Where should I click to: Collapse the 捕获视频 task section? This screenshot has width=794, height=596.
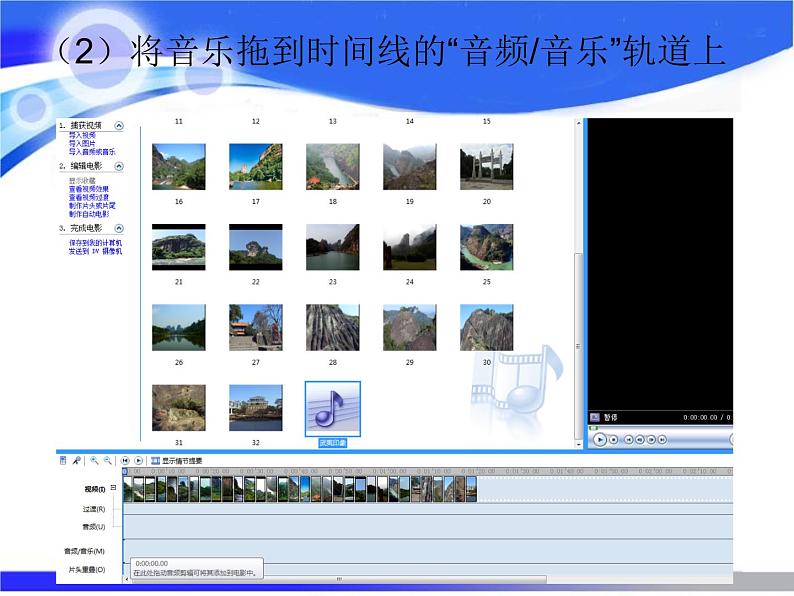(119, 126)
